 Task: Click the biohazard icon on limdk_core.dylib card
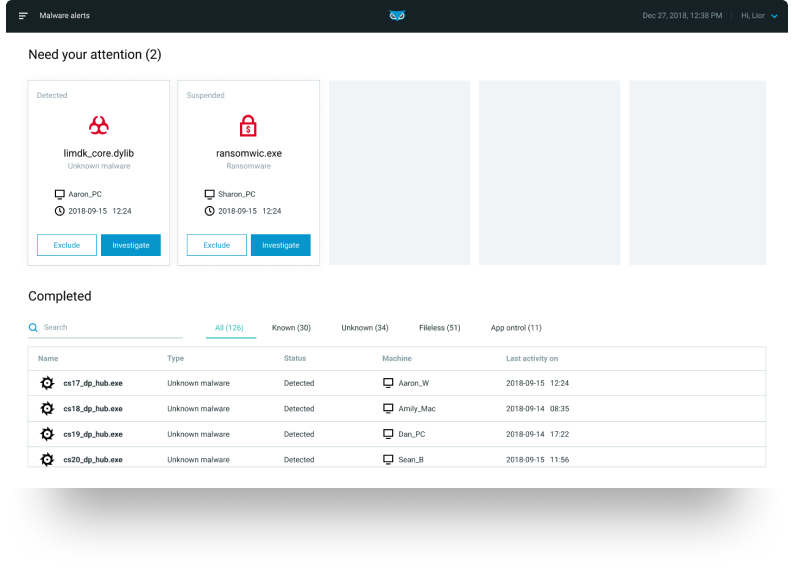[98, 125]
